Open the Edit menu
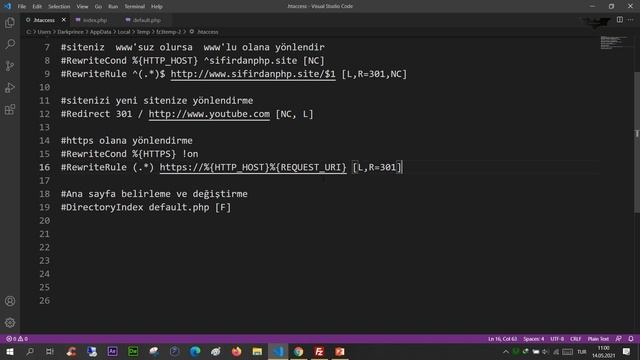 click(x=37, y=6)
